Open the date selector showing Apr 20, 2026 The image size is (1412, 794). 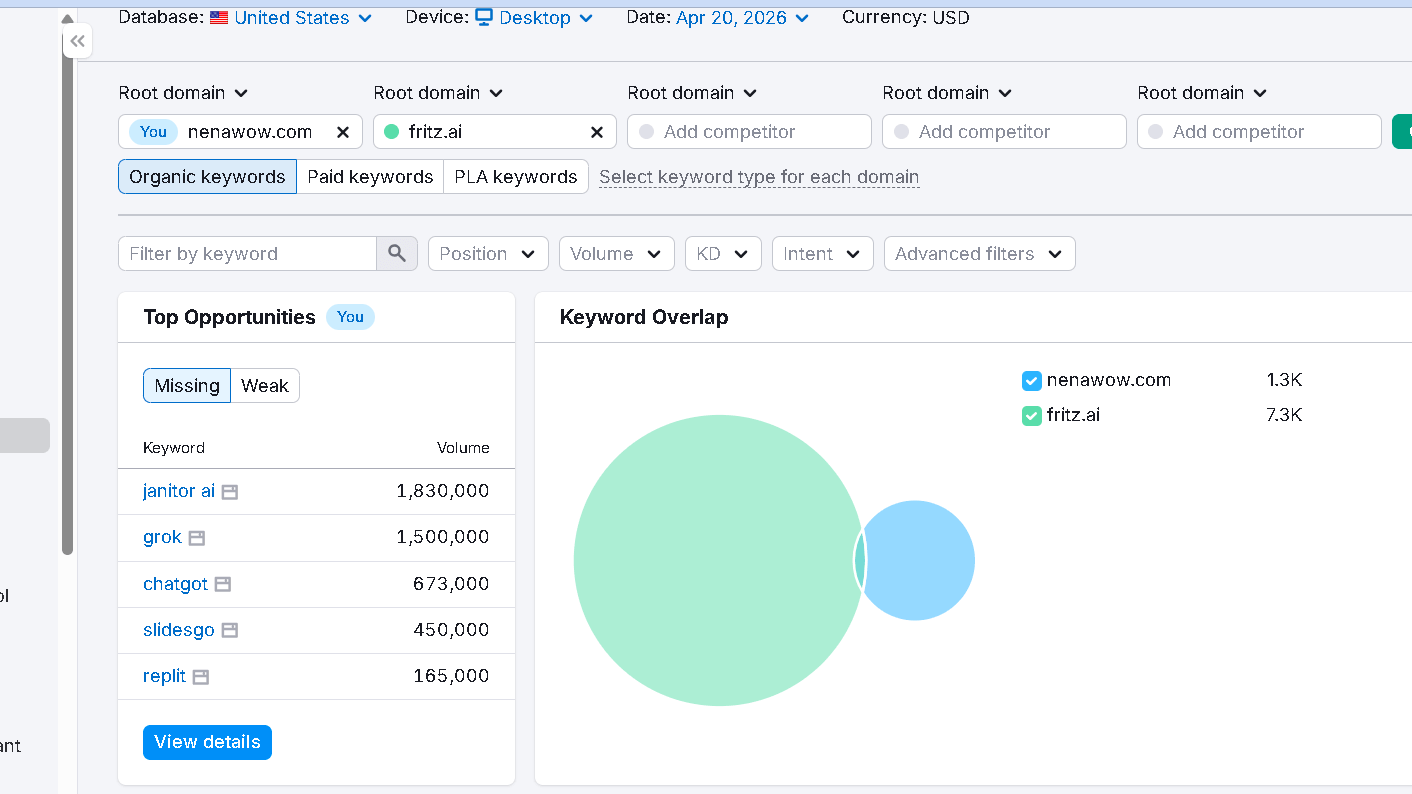pyautogui.click(x=733, y=17)
